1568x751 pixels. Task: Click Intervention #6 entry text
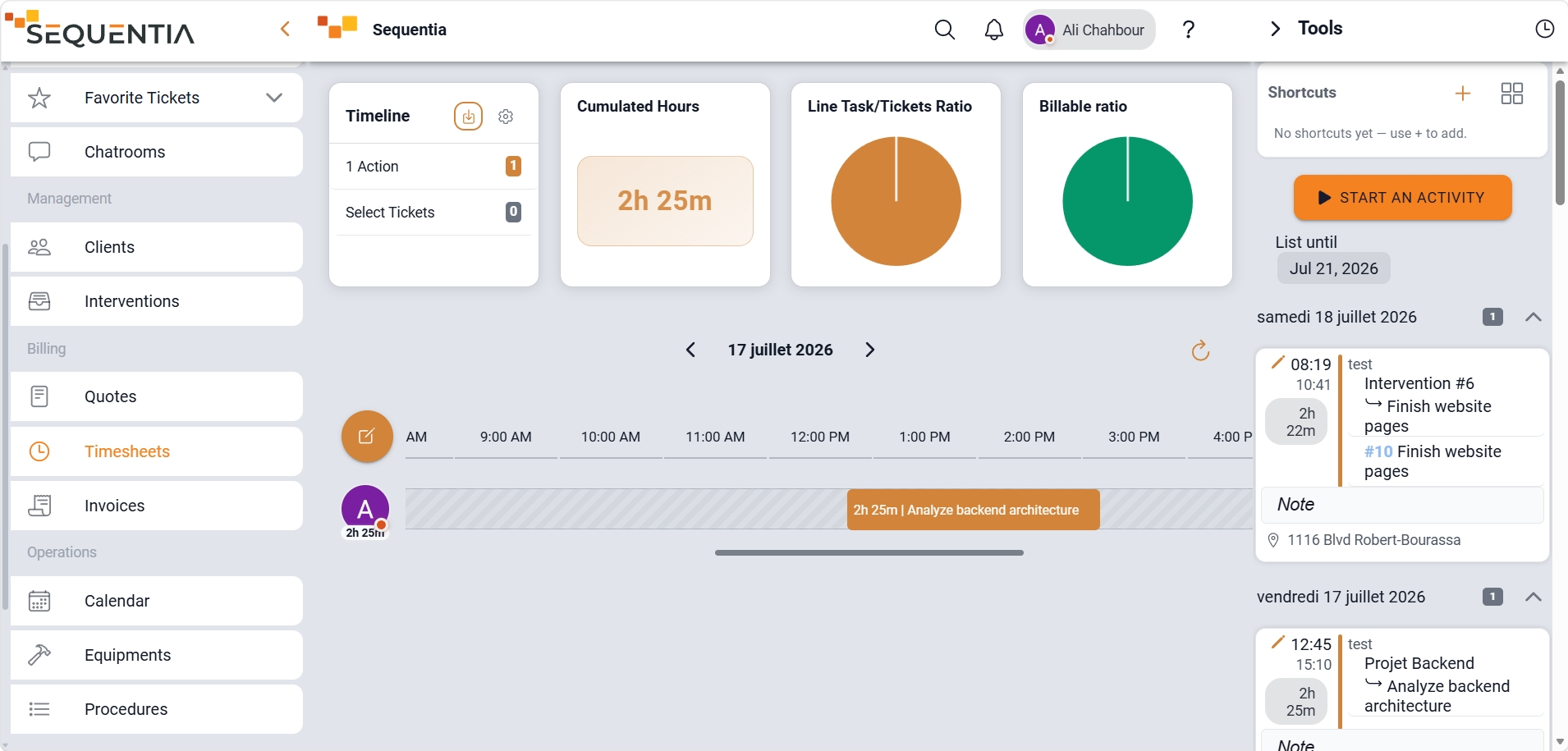pos(1419,383)
